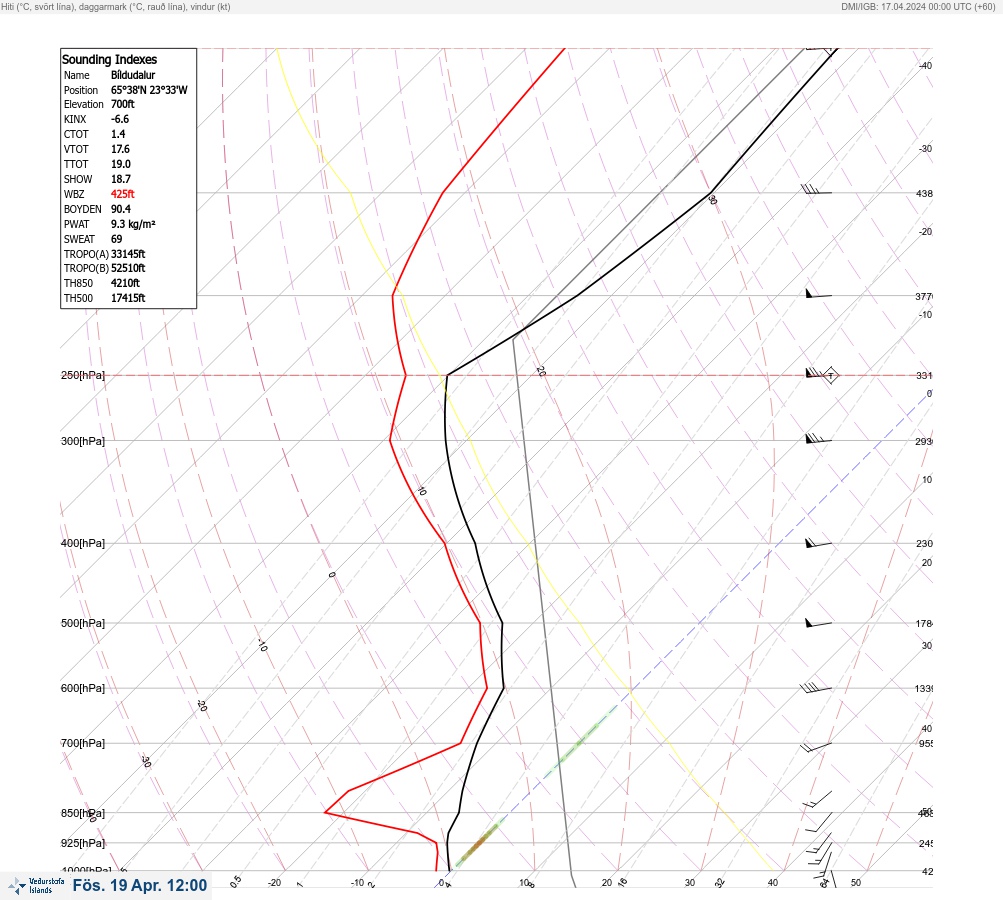Click the wind barb at 400 hPa level
This screenshot has width=1003, height=900.
[818, 543]
